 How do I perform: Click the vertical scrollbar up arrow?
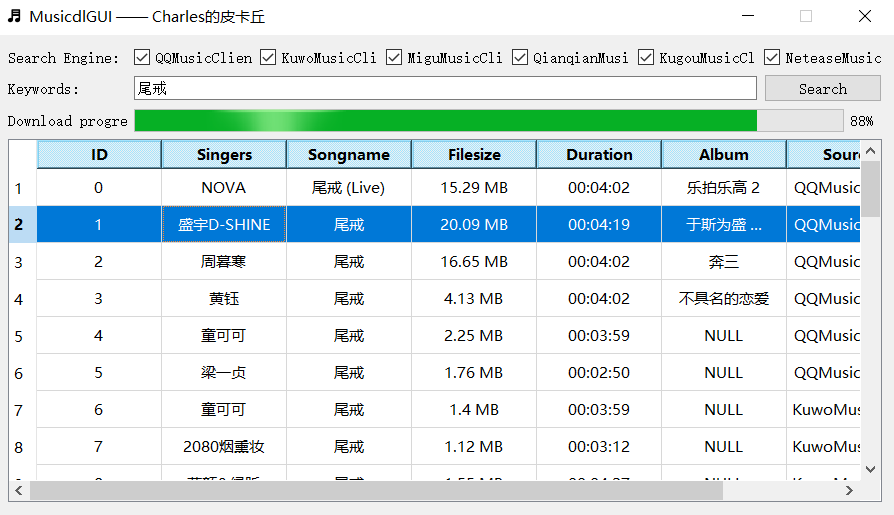871,150
